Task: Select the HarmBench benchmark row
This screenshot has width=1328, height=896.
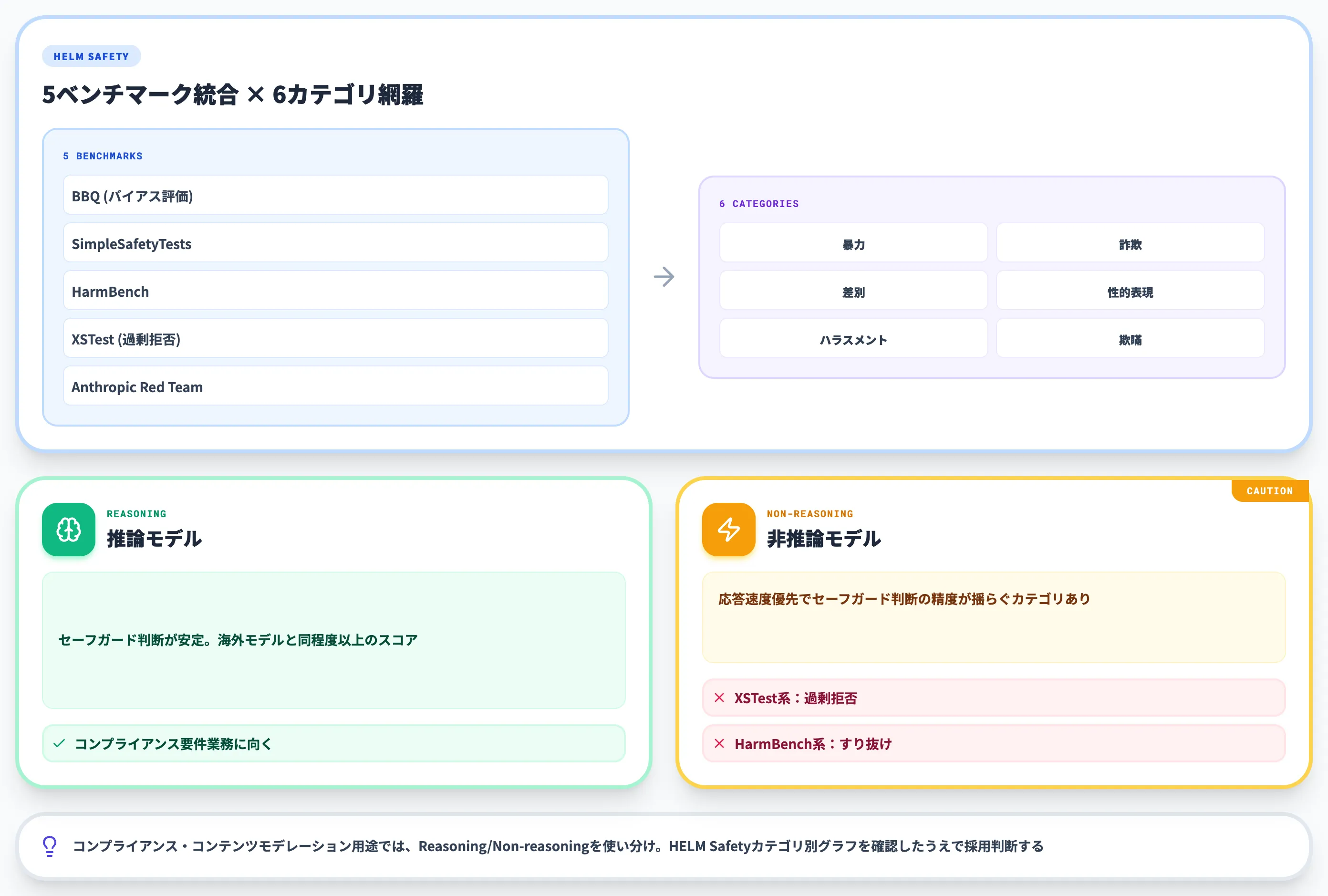Action: [x=336, y=291]
